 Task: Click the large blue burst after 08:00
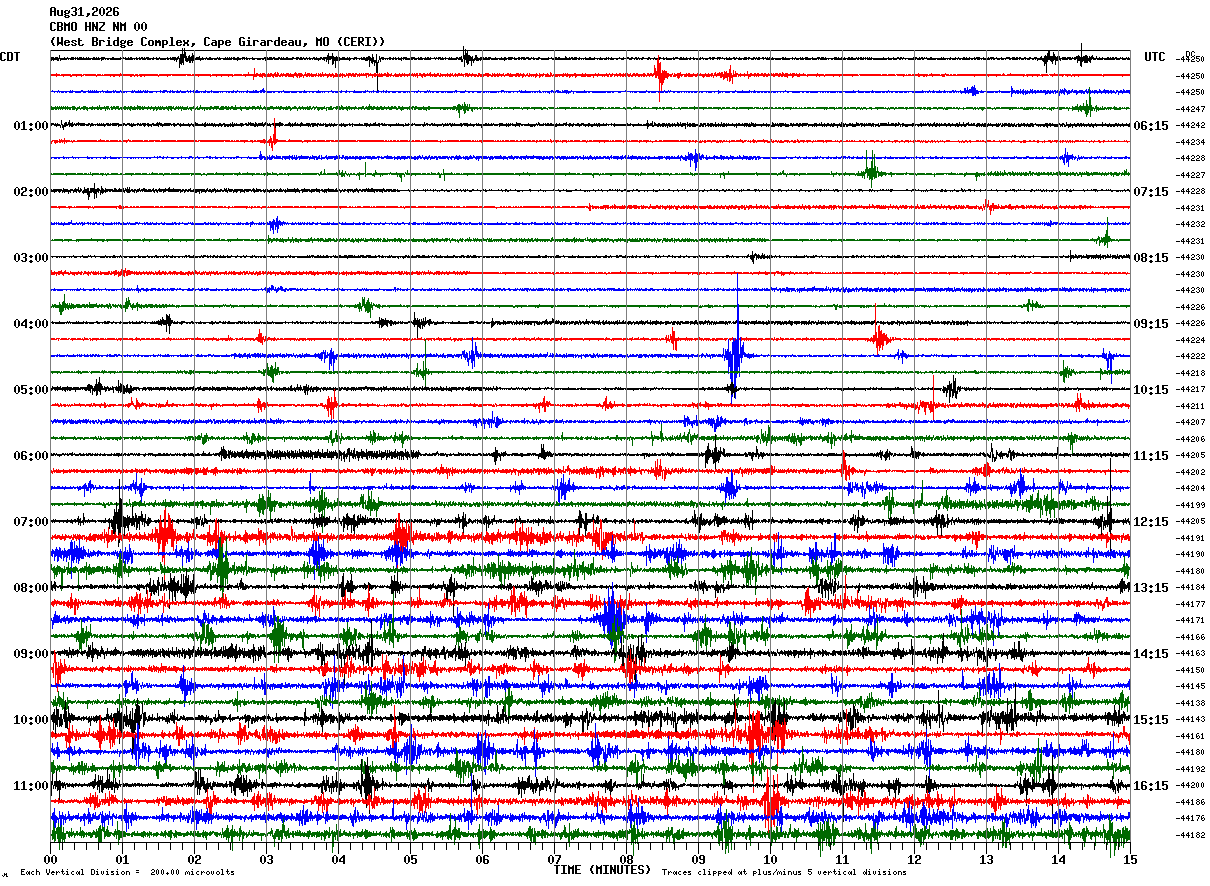coord(612,620)
